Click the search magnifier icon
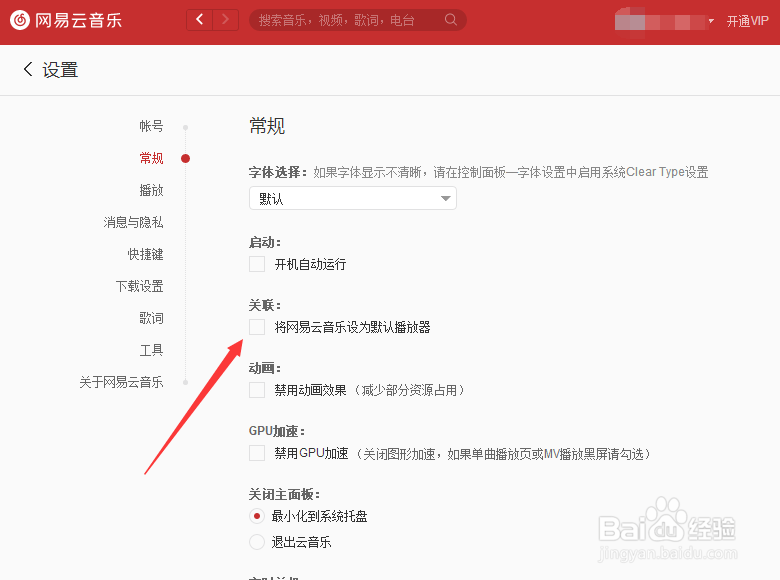The width and height of the screenshot is (780, 580). tap(451, 20)
